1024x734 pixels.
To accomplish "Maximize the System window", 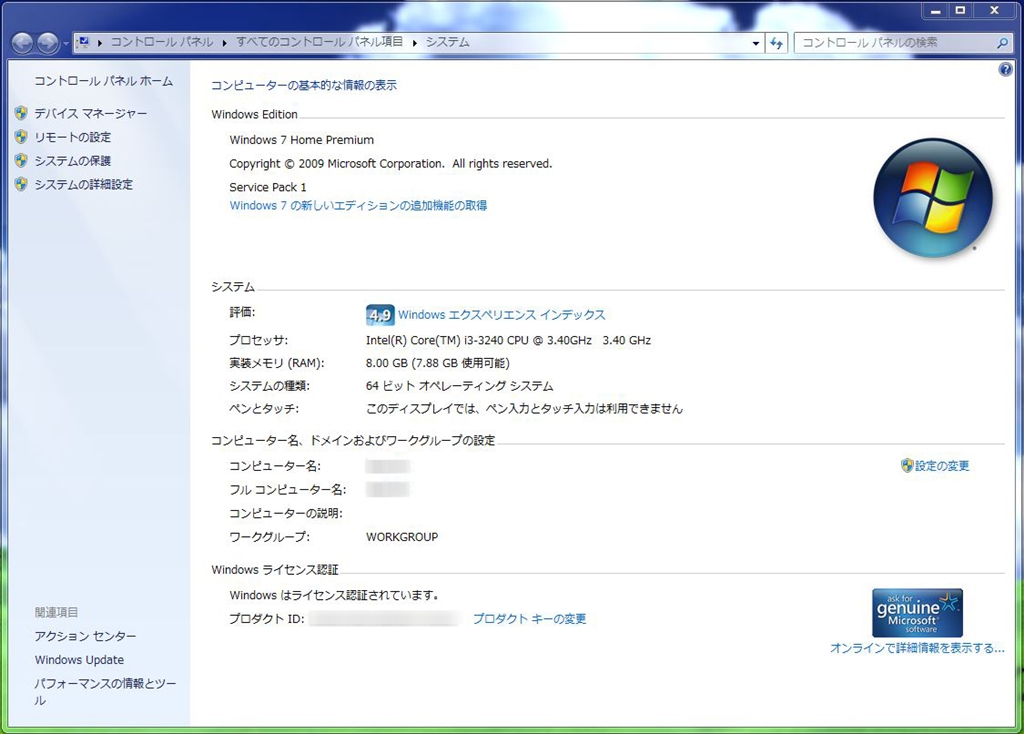I will (x=961, y=10).
